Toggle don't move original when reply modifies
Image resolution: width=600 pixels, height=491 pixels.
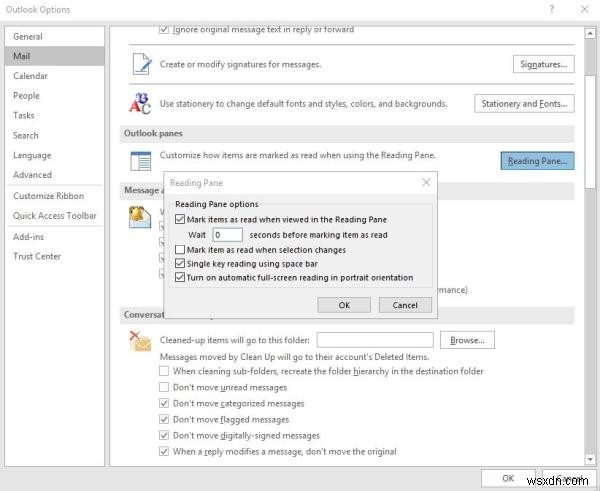(x=164, y=451)
